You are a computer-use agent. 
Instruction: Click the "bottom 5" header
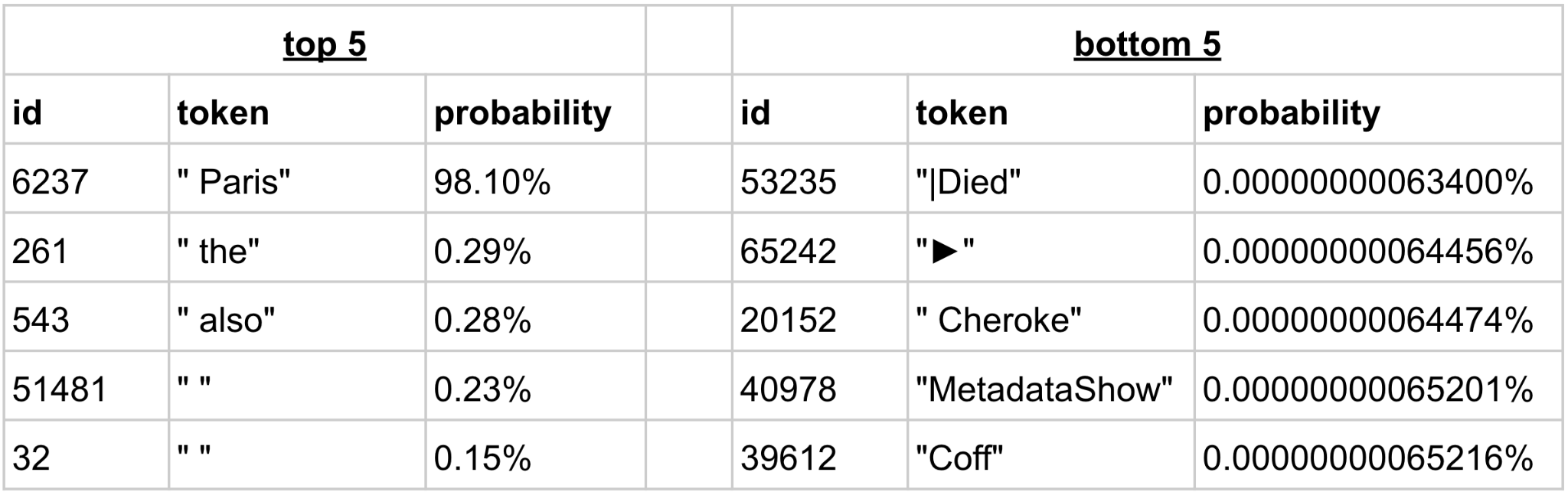[1147, 44]
